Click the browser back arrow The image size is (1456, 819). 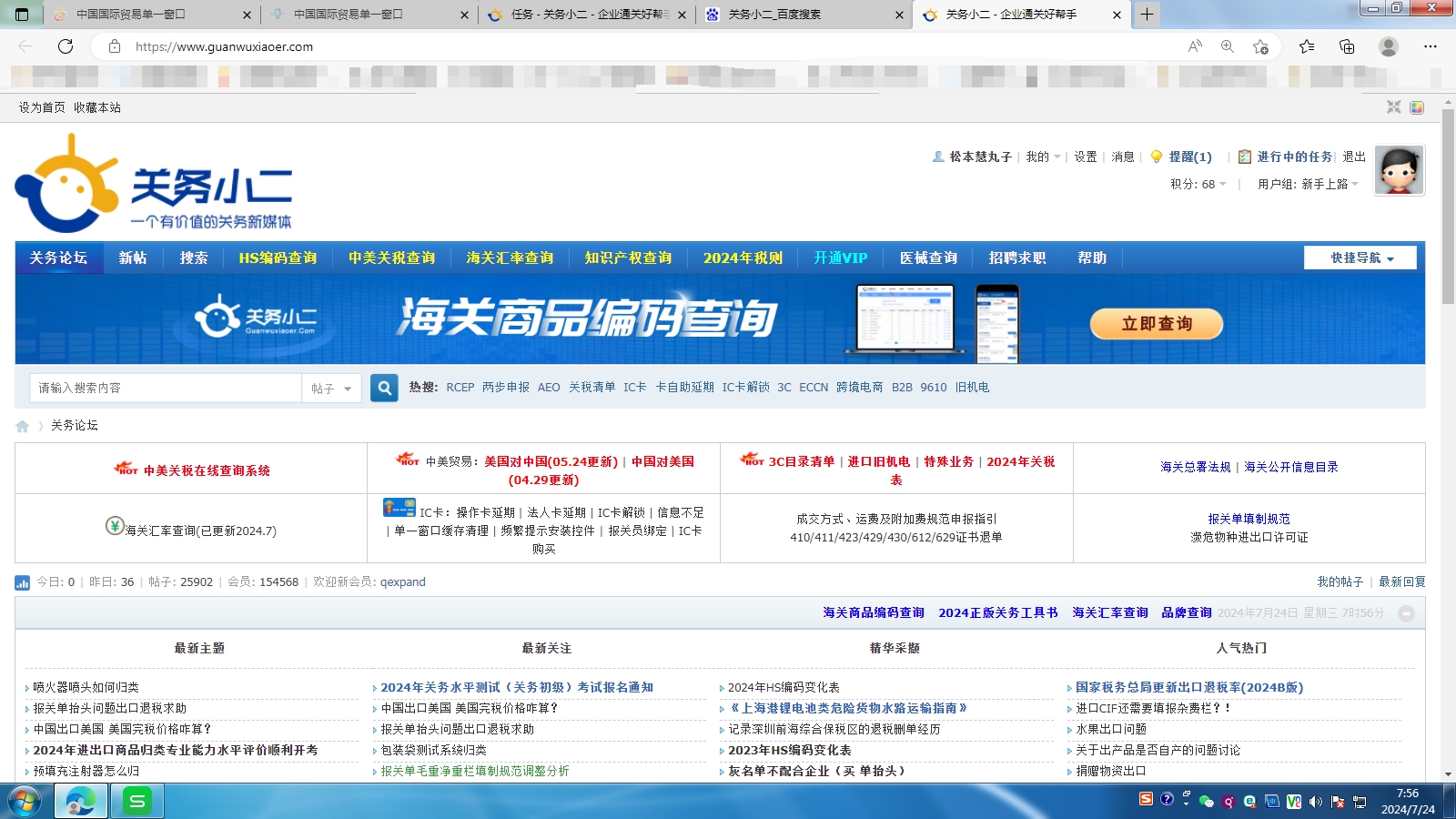click(x=25, y=46)
